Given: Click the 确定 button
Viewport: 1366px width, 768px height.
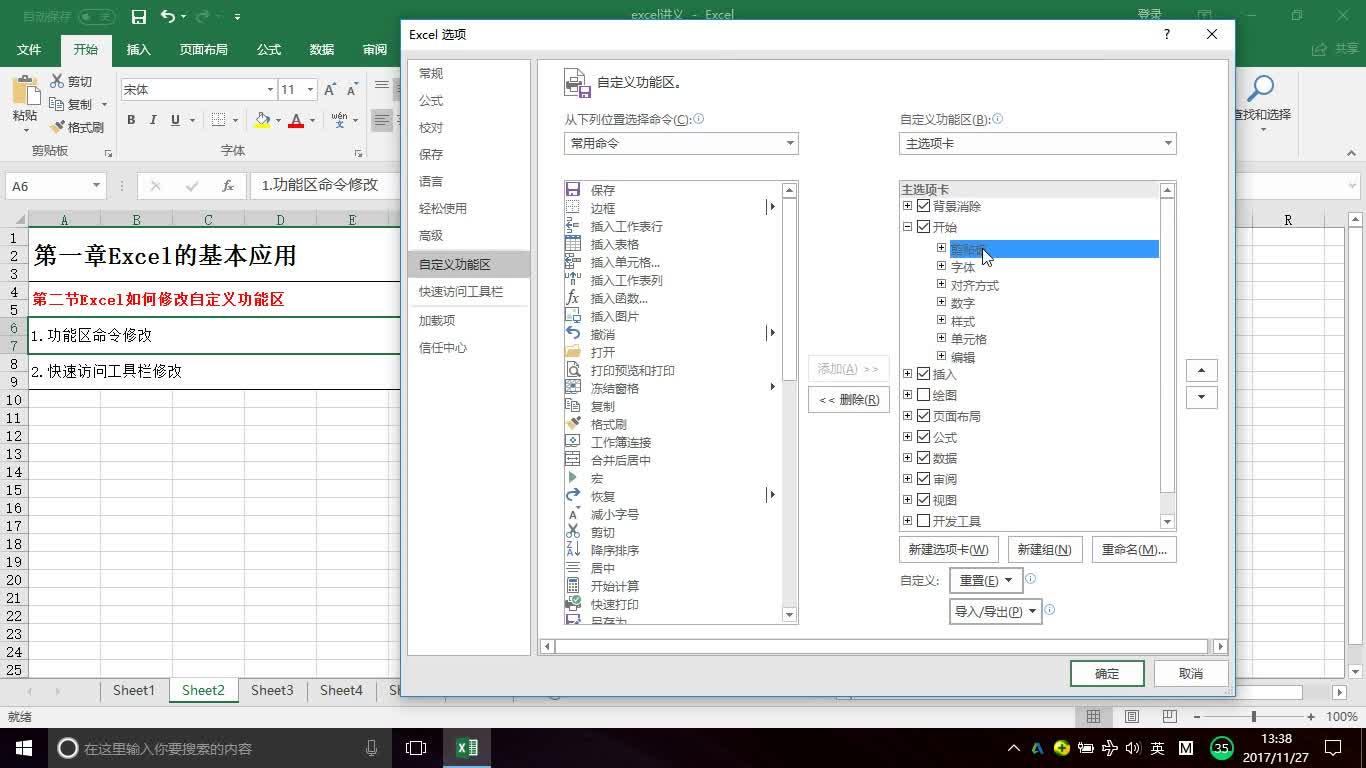Looking at the screenshot, I should pos(1107,673).
